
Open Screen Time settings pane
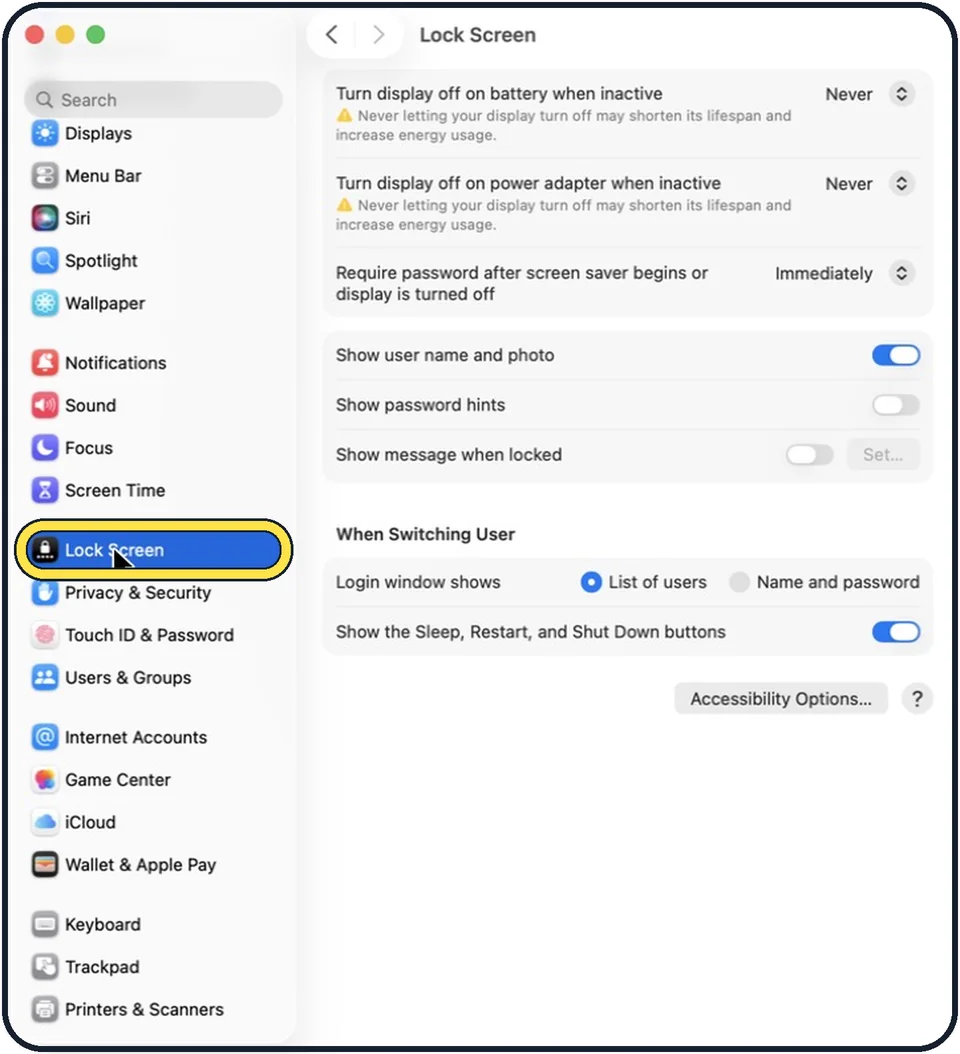[x=154, y=490]
